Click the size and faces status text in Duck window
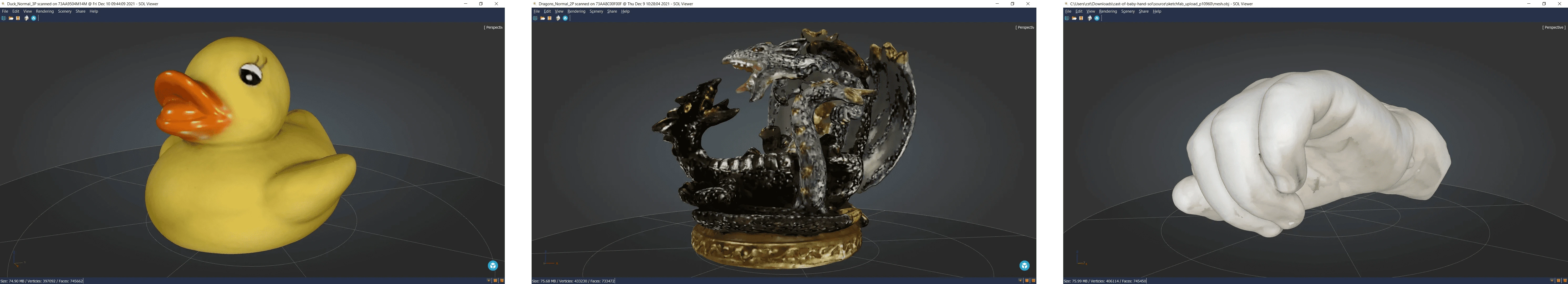 tap(42, 281)
